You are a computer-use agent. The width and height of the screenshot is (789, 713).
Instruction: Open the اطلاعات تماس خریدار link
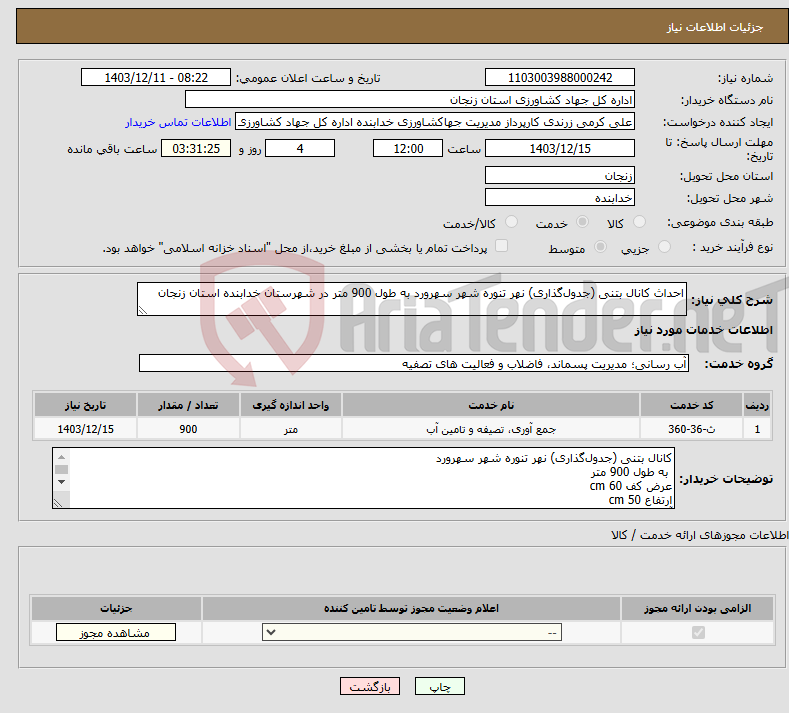(178, 122)
